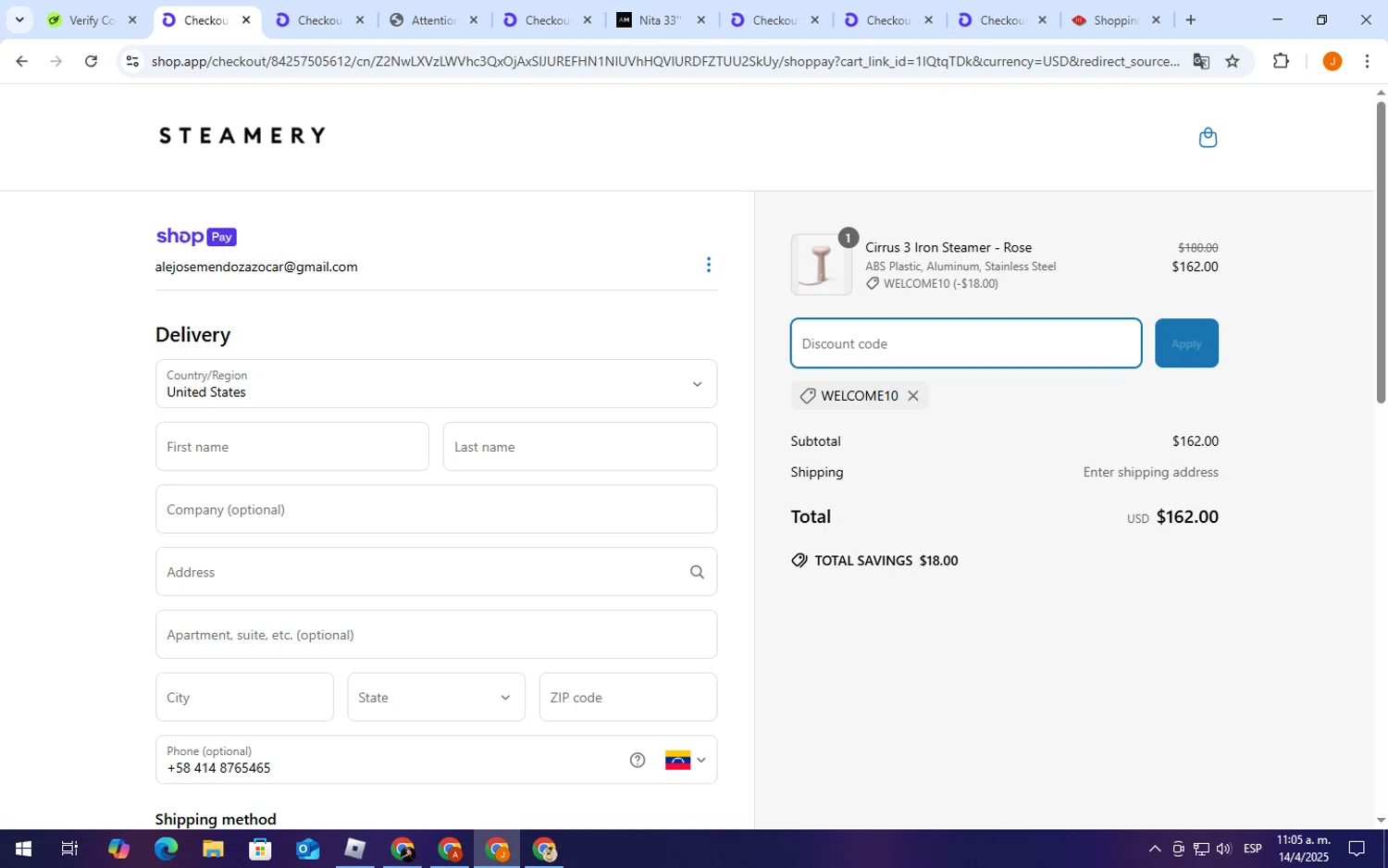The height and width of the screenshot is (868, 1388).
Task: Click the Cirrus 3 Iron Steamer thumbnail
Action: [821, 265]
